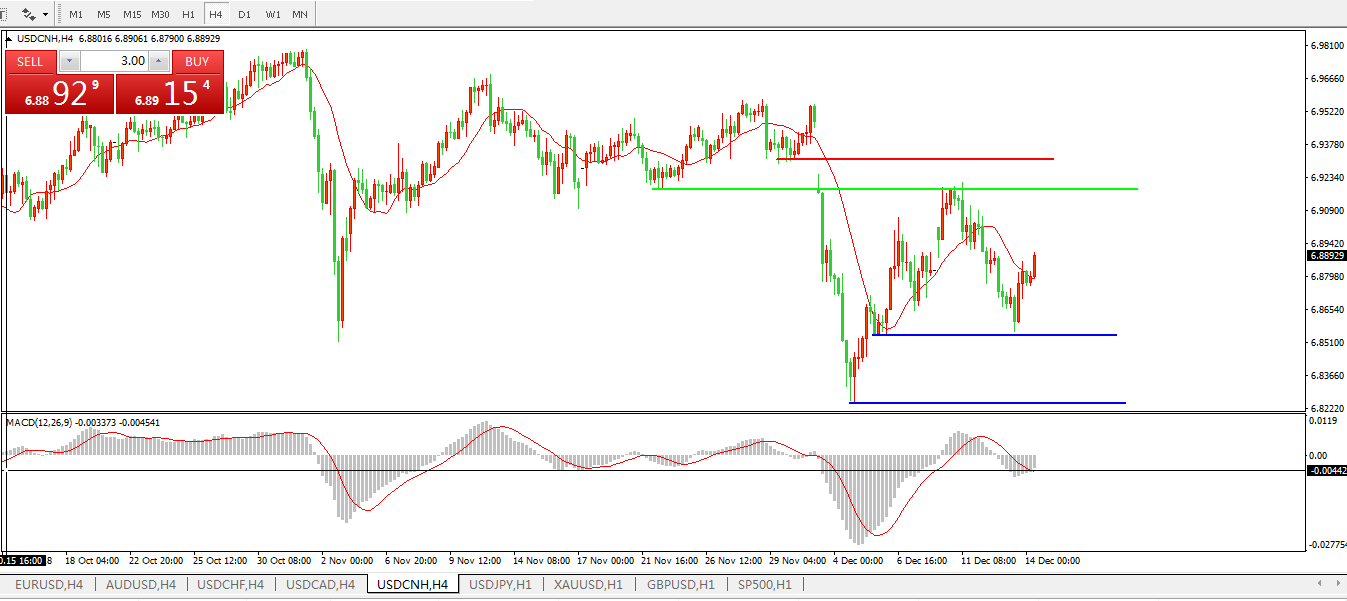This screenshot has width=1347, height=601.
Task: Decrease lot volume with the down arrow
Action: click(x=68, y=61)
